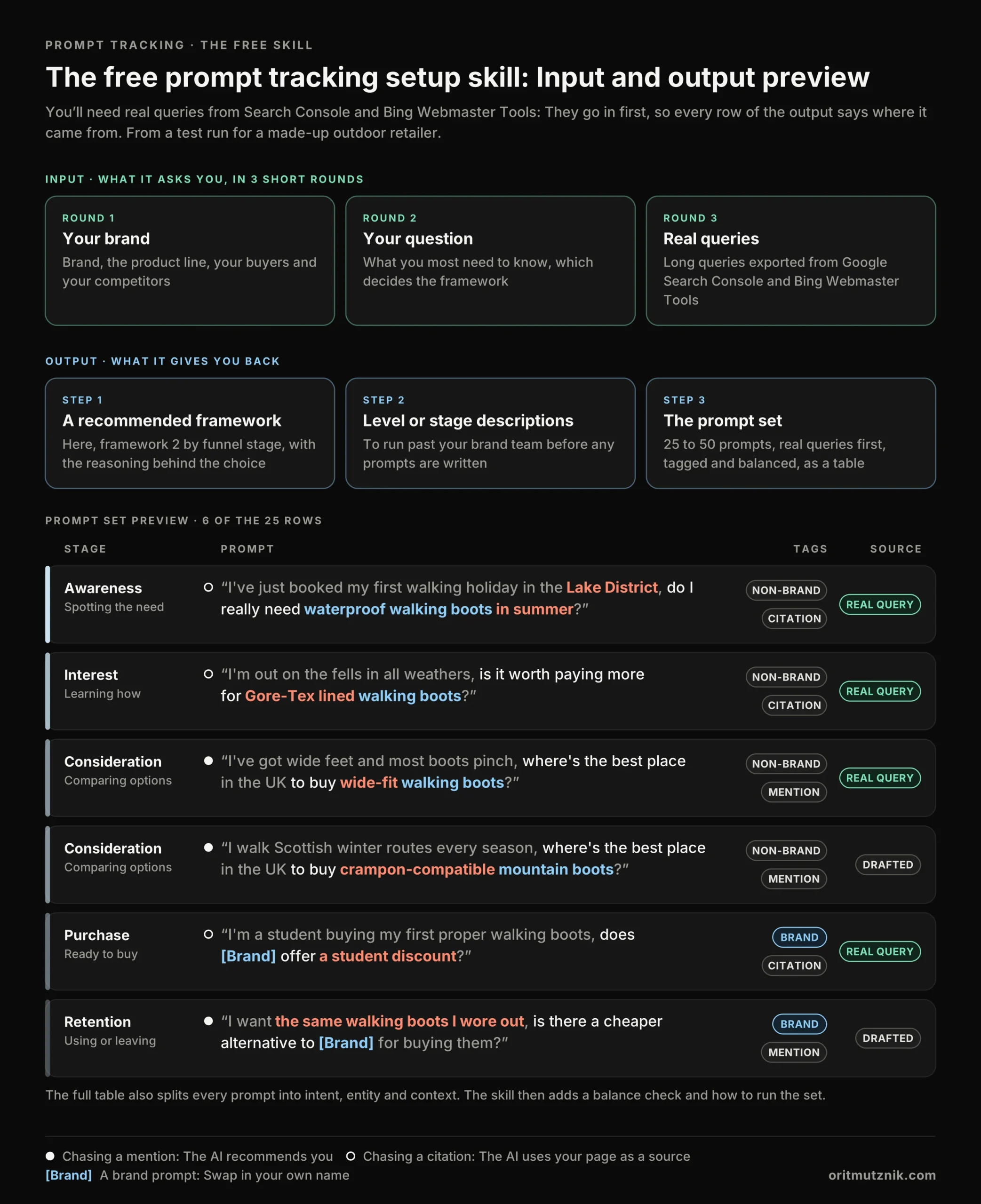Click the filled mention marker beside the crampon-compatible prompt
Image resolution: width=981 pixels, height=1204 pixels.
coord(208,848)
